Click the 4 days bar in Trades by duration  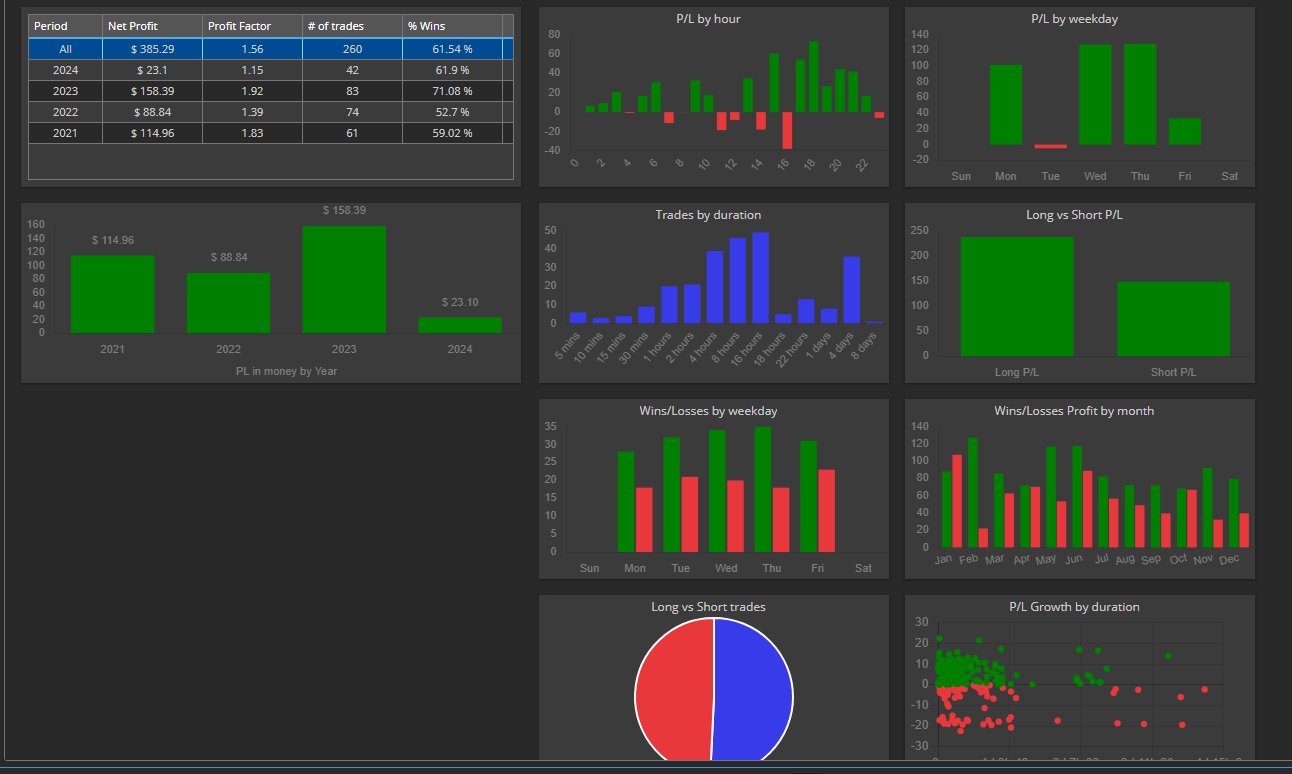point(852,290)
